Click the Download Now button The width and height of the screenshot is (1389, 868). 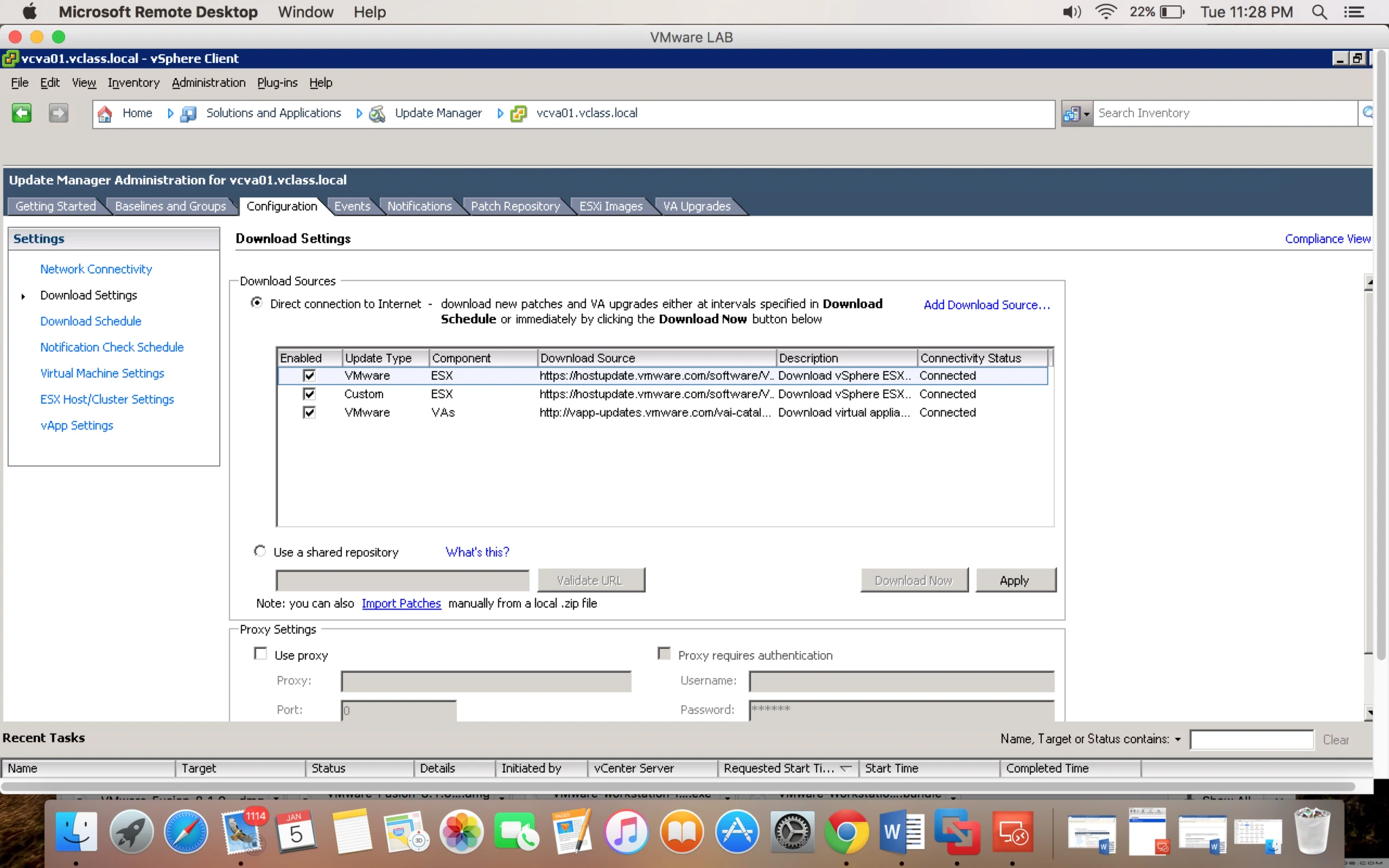coord(914,580)
